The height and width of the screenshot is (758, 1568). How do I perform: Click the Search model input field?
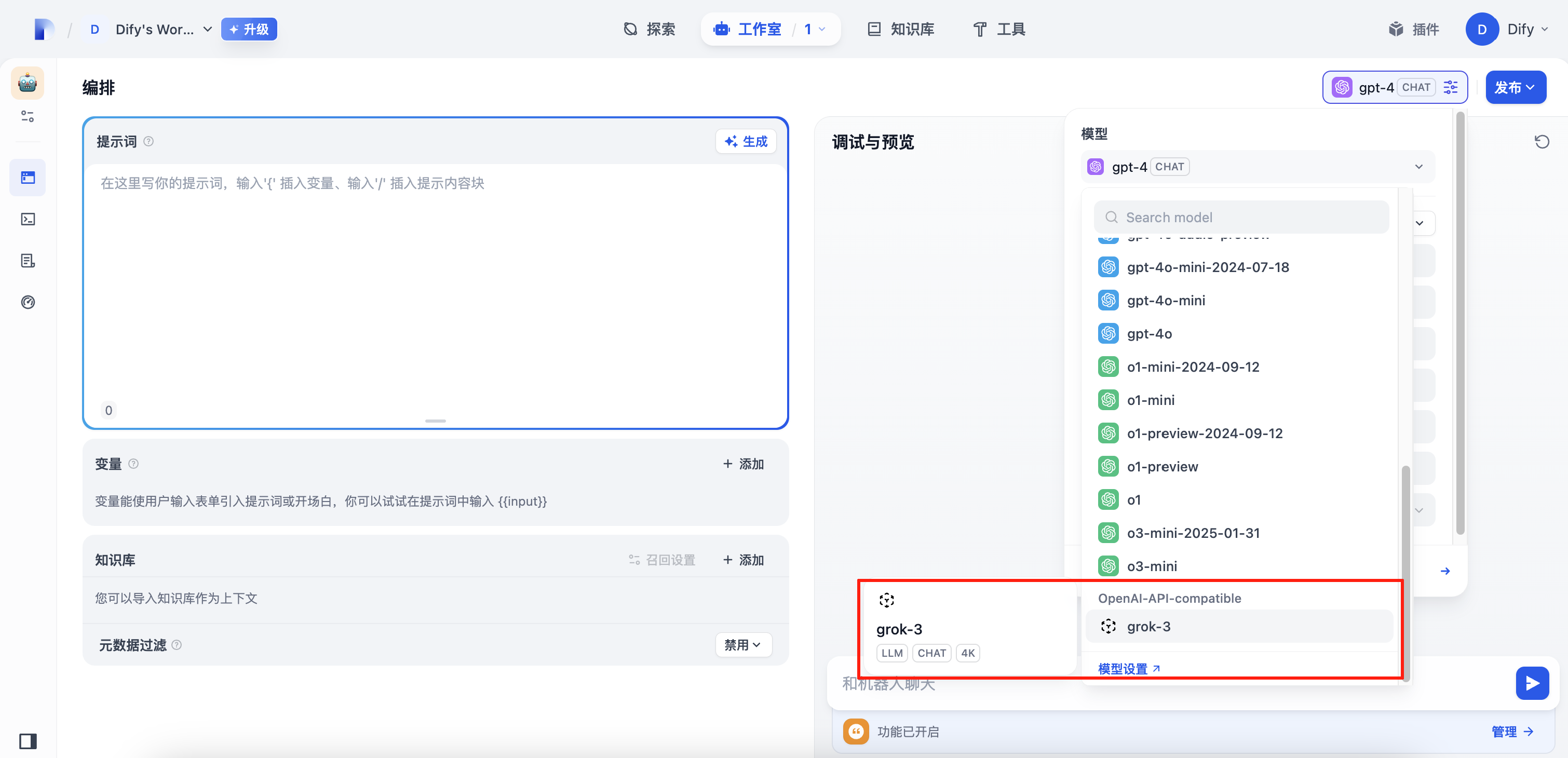click(x=1242, y=218)
